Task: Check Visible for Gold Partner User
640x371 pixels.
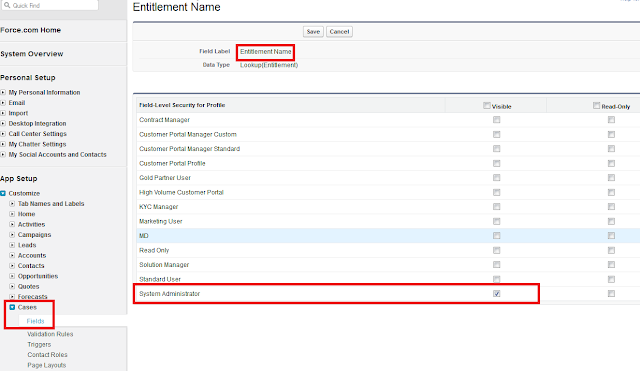Action: pos(496,178)
